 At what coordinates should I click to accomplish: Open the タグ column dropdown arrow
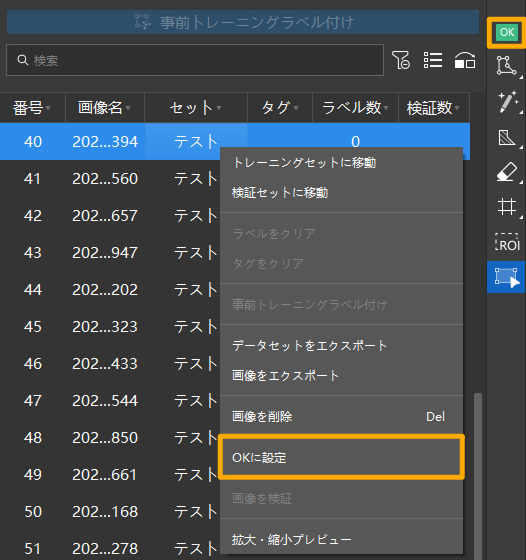click(x=296, y=108)
